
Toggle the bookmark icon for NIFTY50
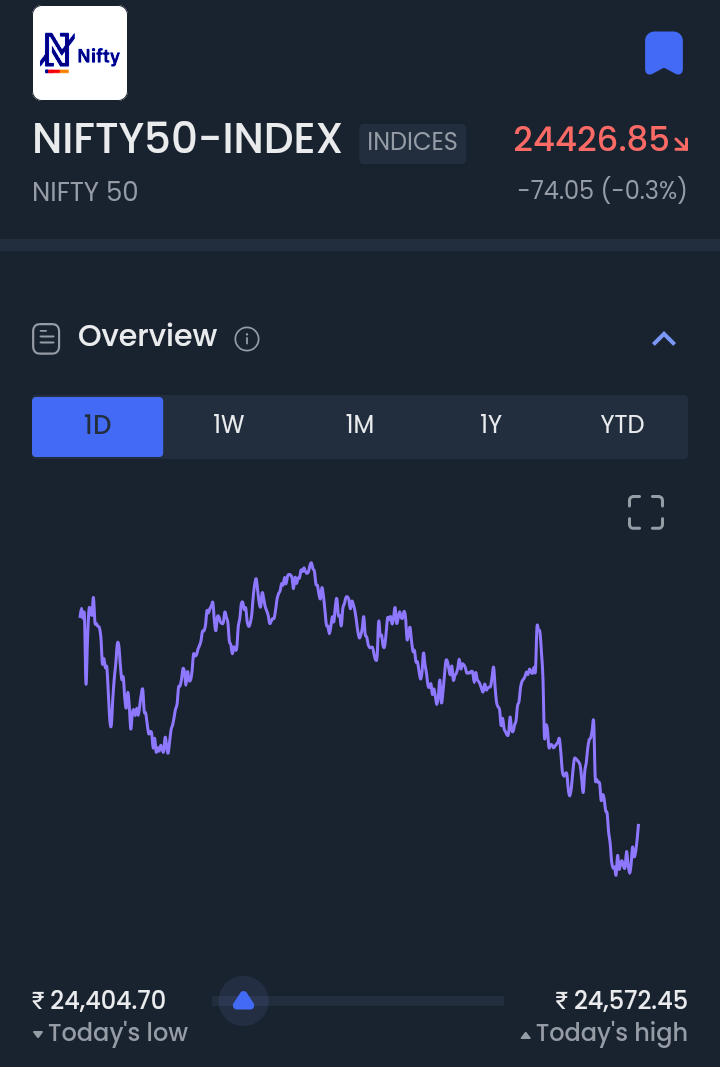coord(663,53)
